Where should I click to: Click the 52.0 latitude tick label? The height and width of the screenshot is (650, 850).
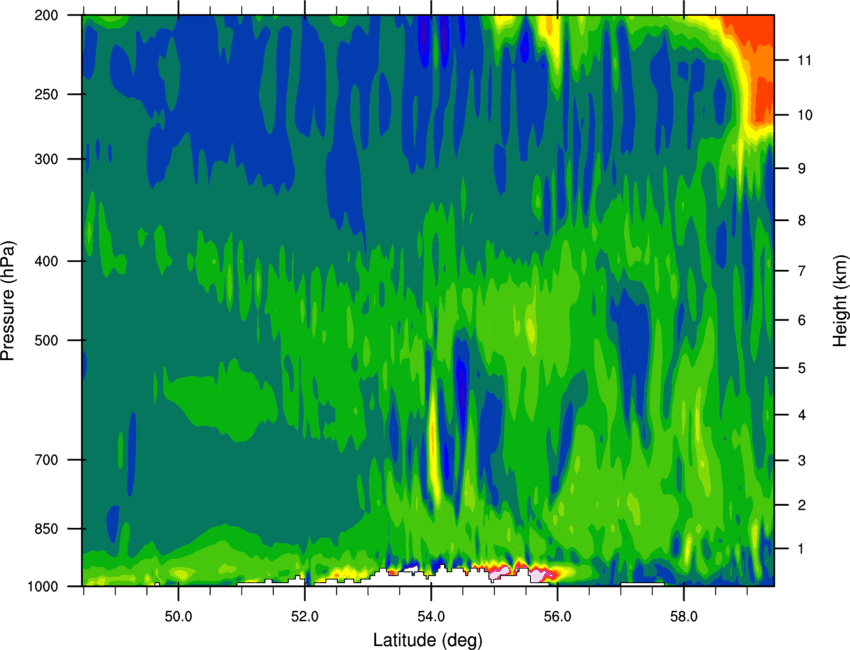(x=305, y=617)
